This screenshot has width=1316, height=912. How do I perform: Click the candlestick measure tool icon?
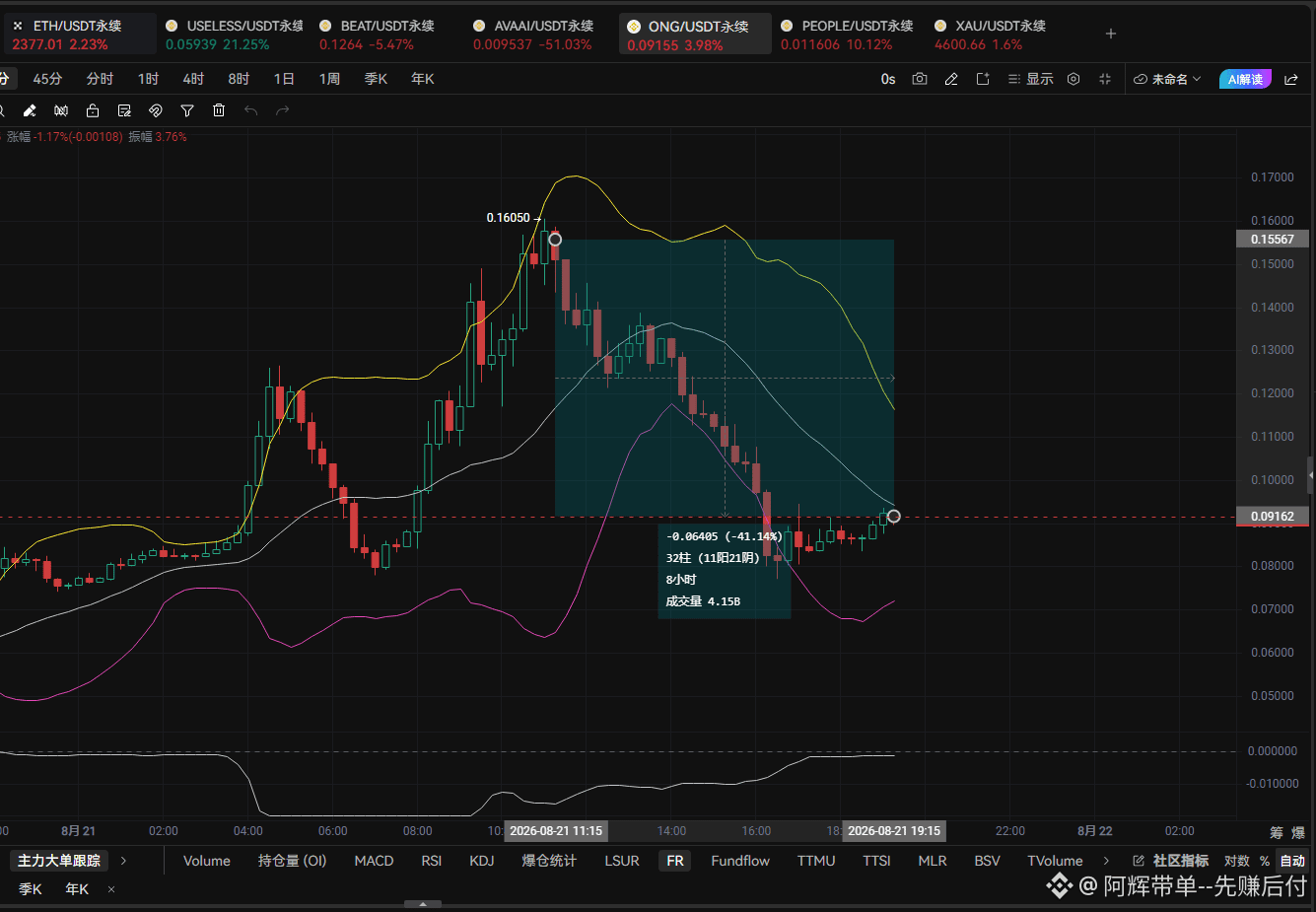pyautogui.click(x=61, y=110)
